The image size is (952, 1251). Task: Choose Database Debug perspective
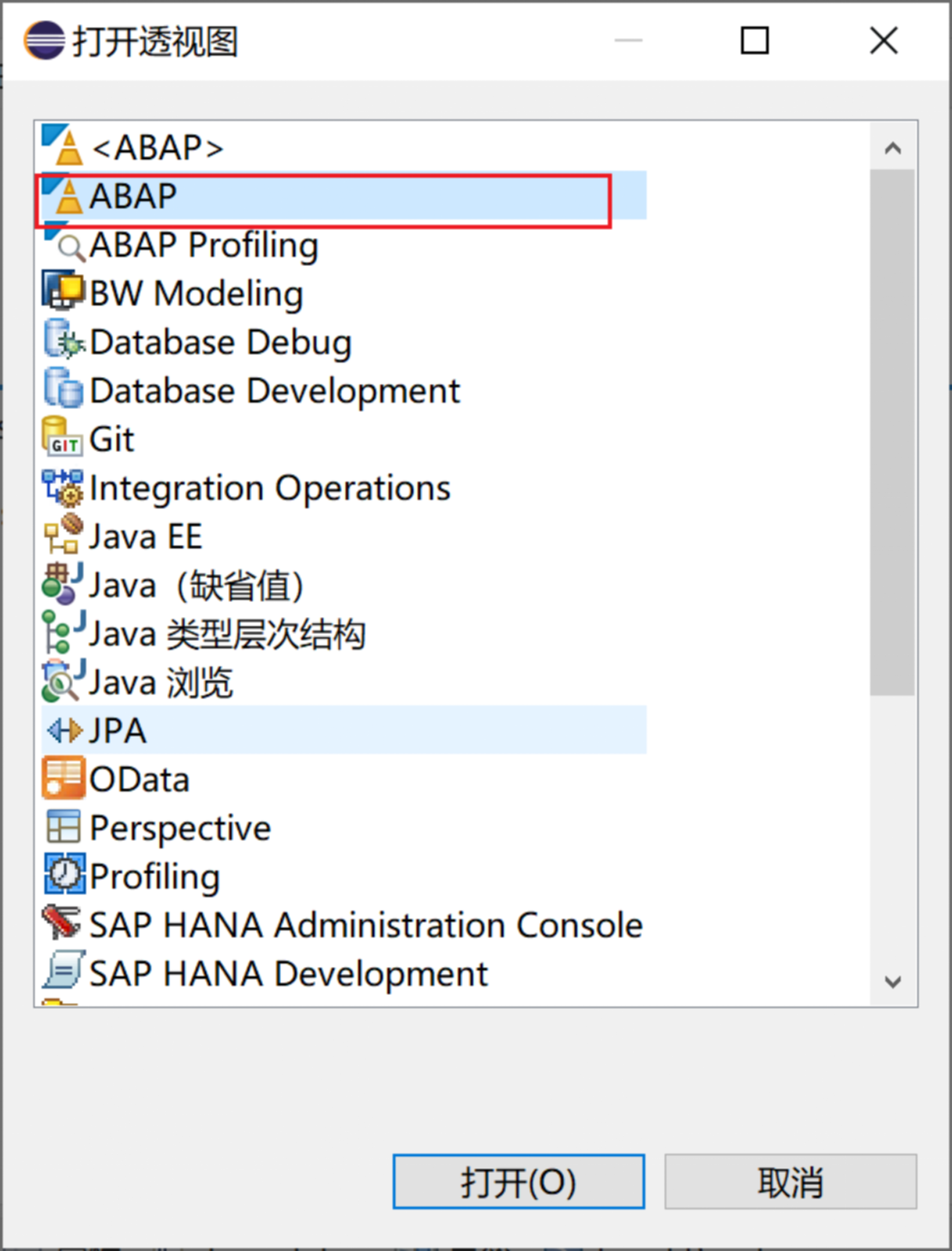click(x=221, y=342)
